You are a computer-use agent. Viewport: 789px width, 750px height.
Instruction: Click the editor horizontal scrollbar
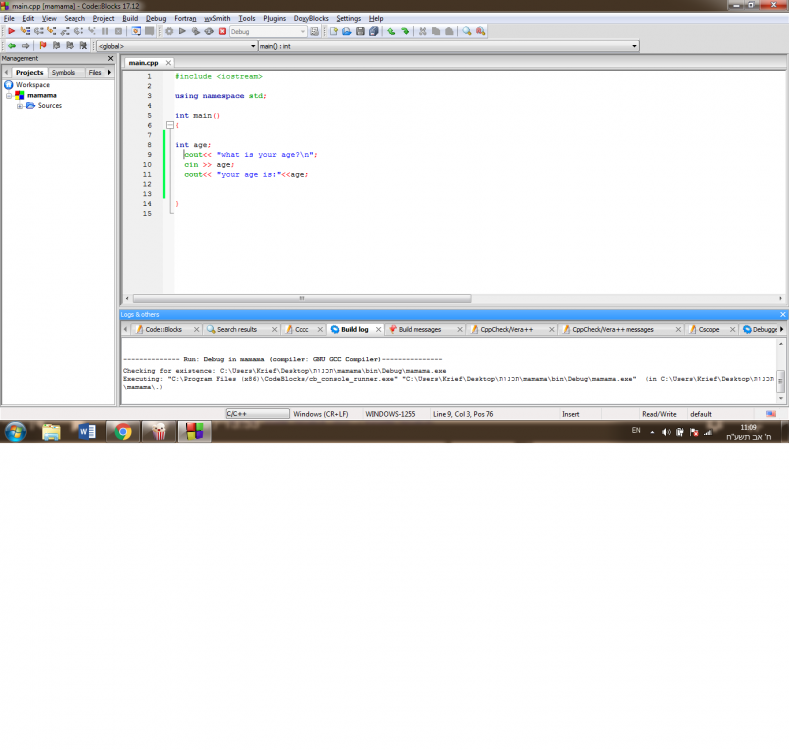[x=300, y=298]
